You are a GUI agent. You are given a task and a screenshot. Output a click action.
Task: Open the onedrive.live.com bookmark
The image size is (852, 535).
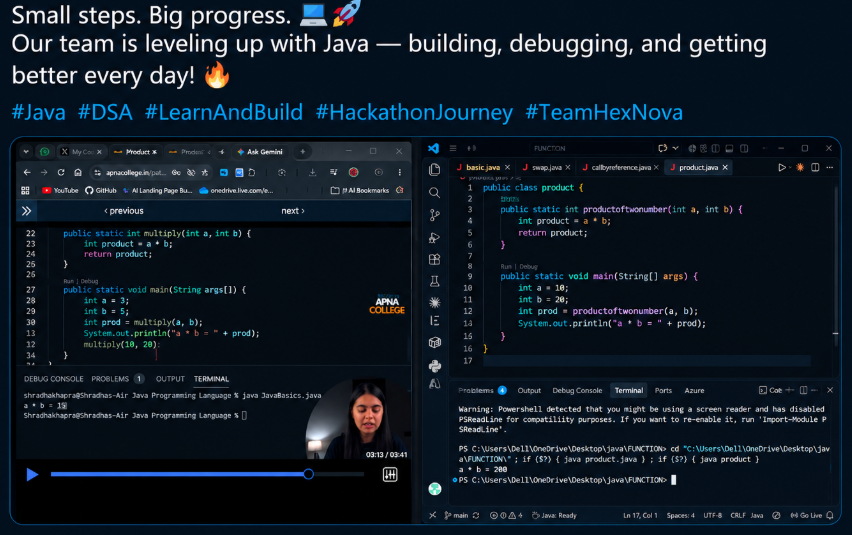pos(236,191)
